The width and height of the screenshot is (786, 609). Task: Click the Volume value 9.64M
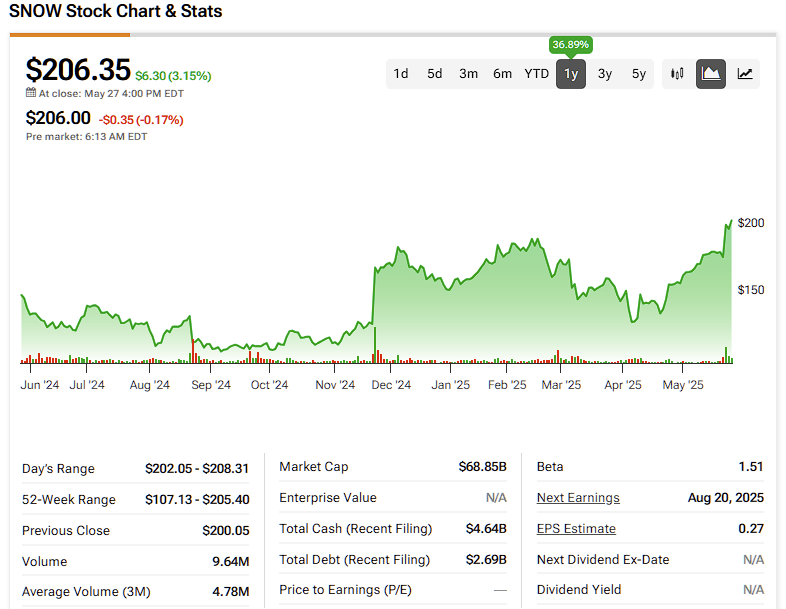click(231, 561)
